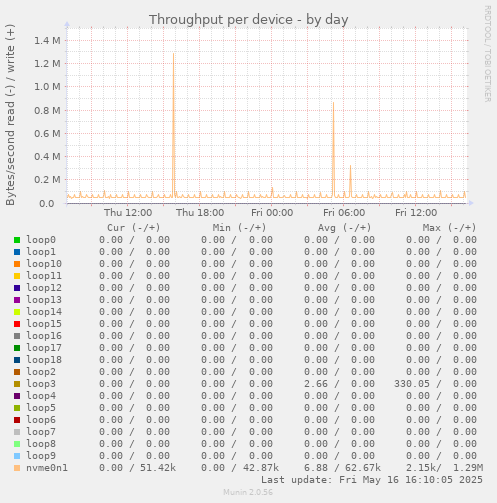Select the loop13 legend label
The height and width of the screenshot is (503, 497).
pos(44,300)
